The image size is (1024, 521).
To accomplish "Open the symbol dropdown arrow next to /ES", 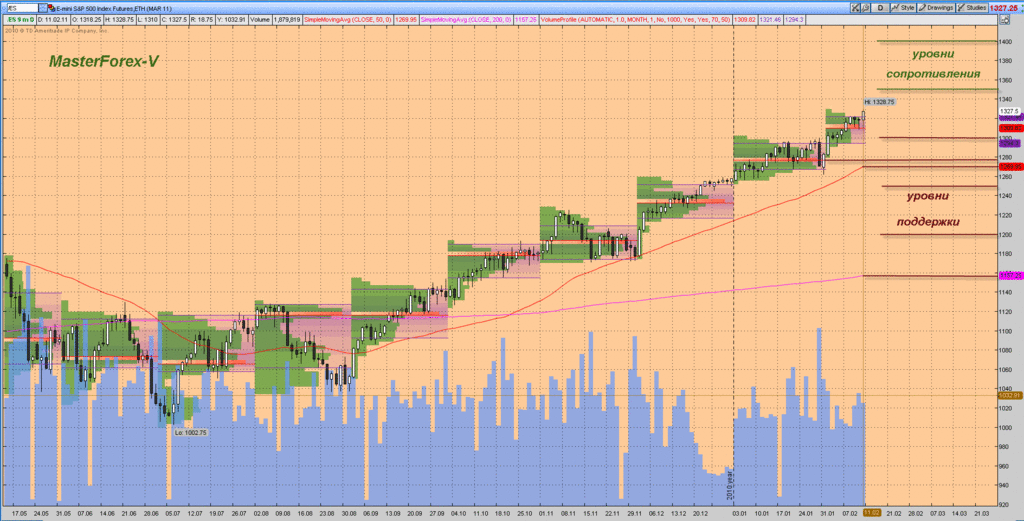I will tap(43, 8).
